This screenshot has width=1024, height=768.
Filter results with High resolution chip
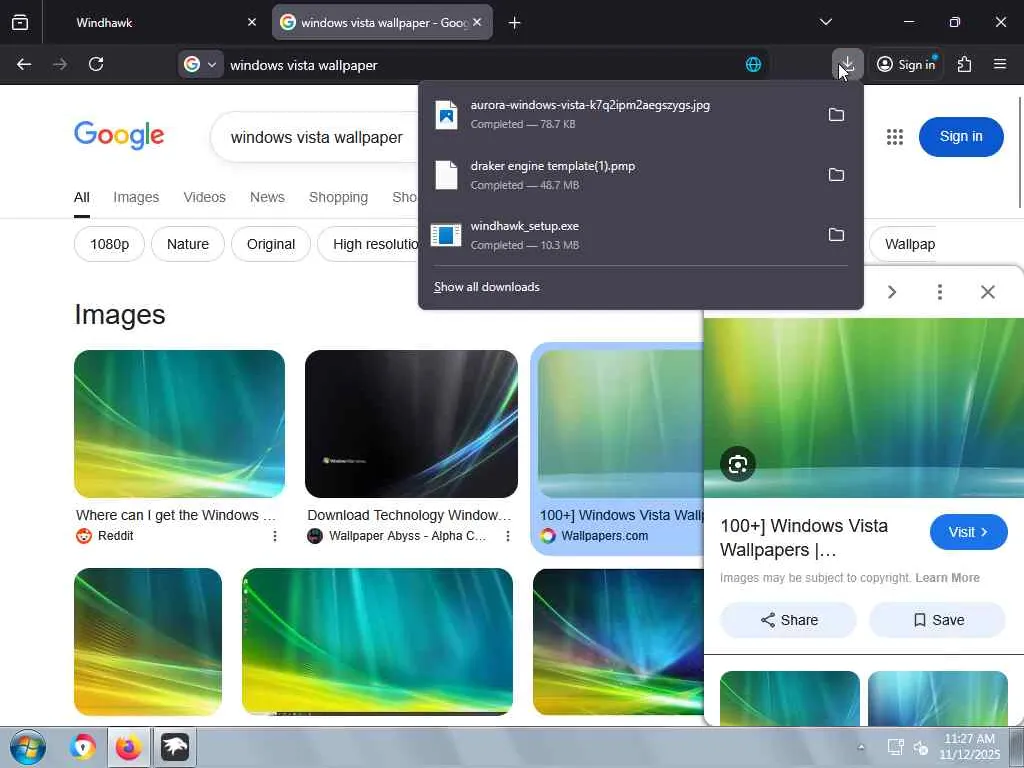coord(369,244)
